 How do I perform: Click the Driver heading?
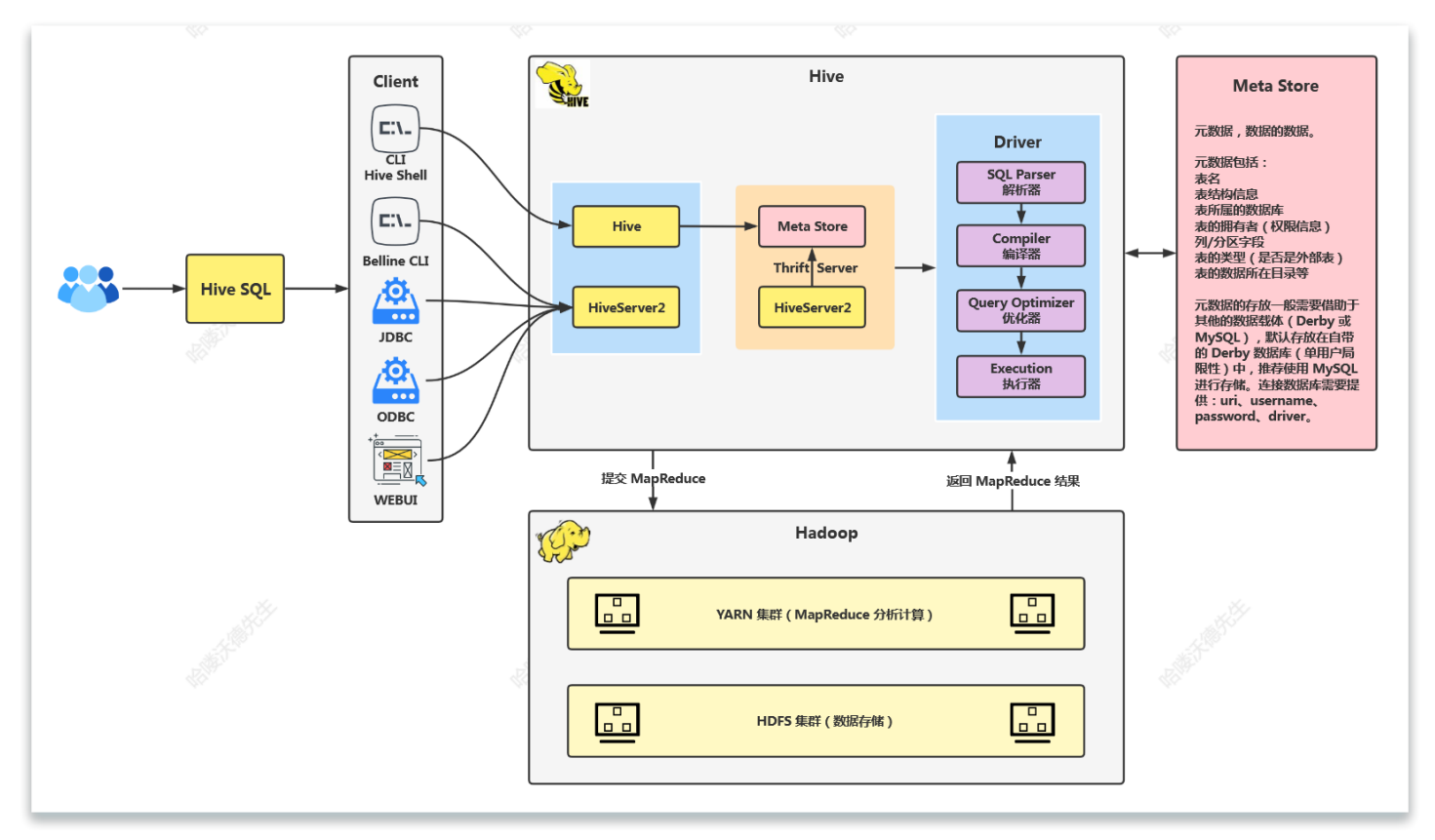point(1017,142)
